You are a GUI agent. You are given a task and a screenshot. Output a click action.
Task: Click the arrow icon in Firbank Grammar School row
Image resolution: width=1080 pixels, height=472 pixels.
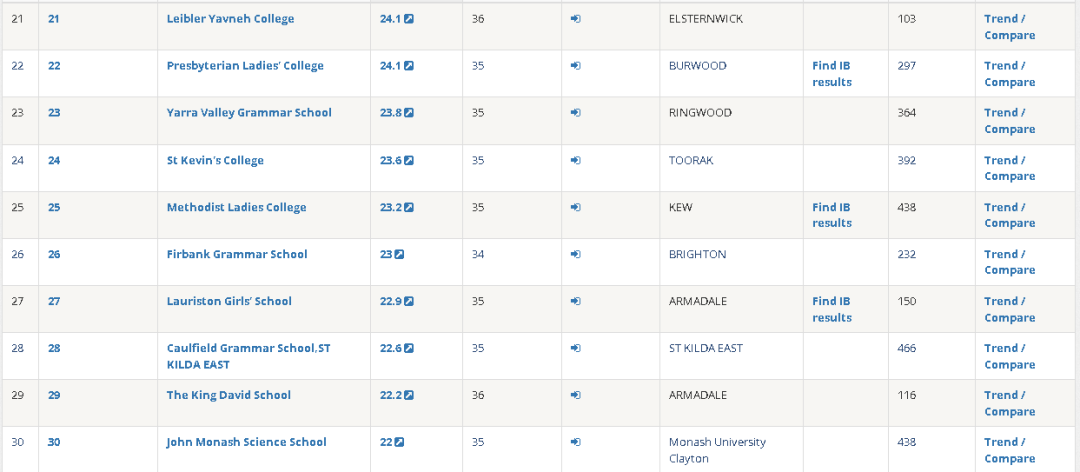click(x=576, y=254)
